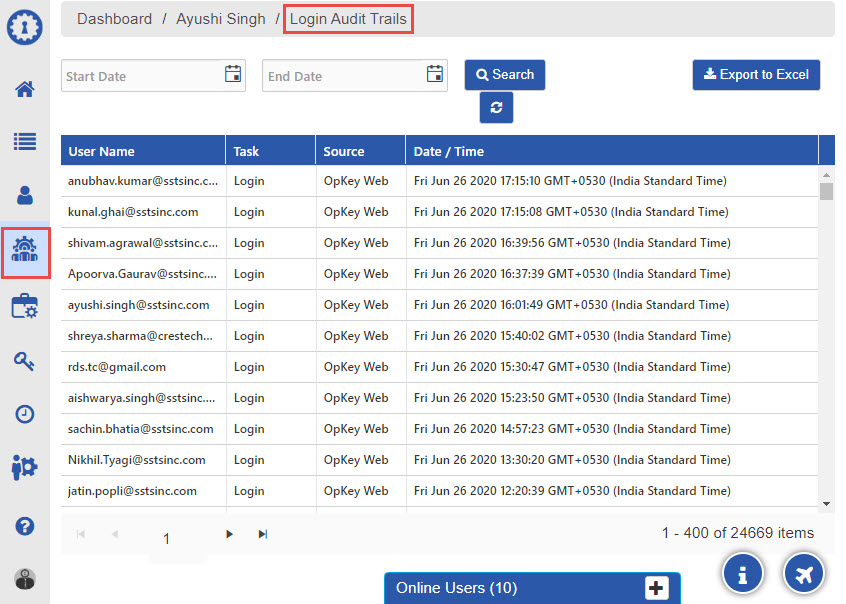Go to next page of results
Viewport: 846px width, 604px height.
click(x=230, y=534)
